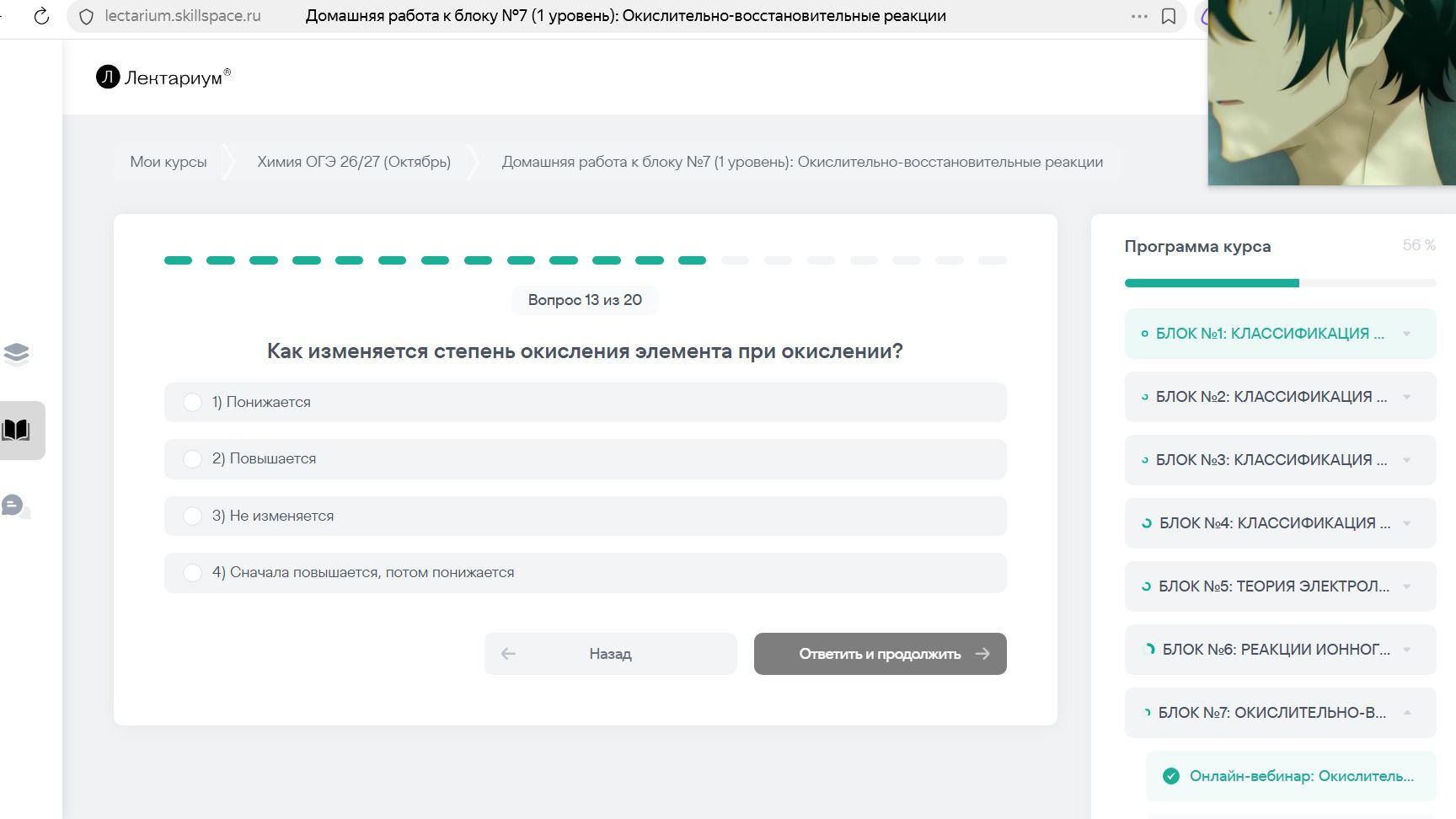Click right arrow in Ответить и продолжить
Screen dimensions: 1456x819
(x=982, y=654)
